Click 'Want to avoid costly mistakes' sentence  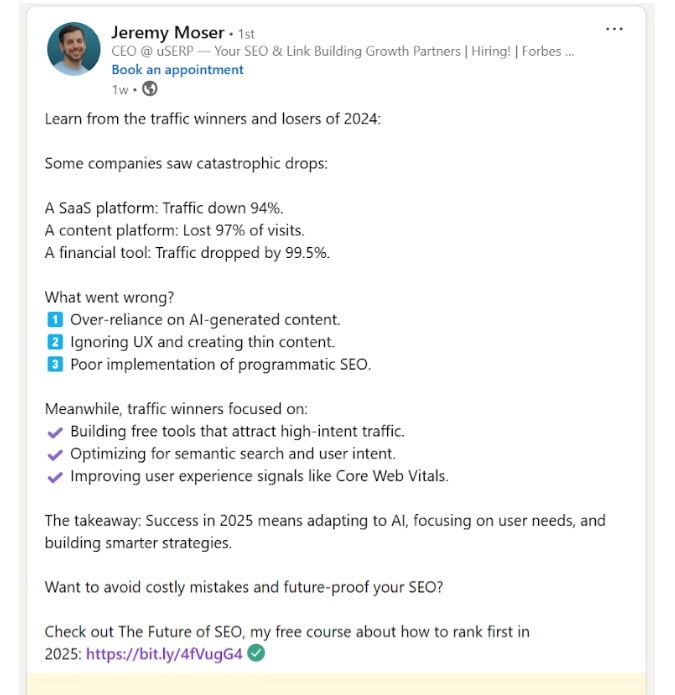point(242,587)
